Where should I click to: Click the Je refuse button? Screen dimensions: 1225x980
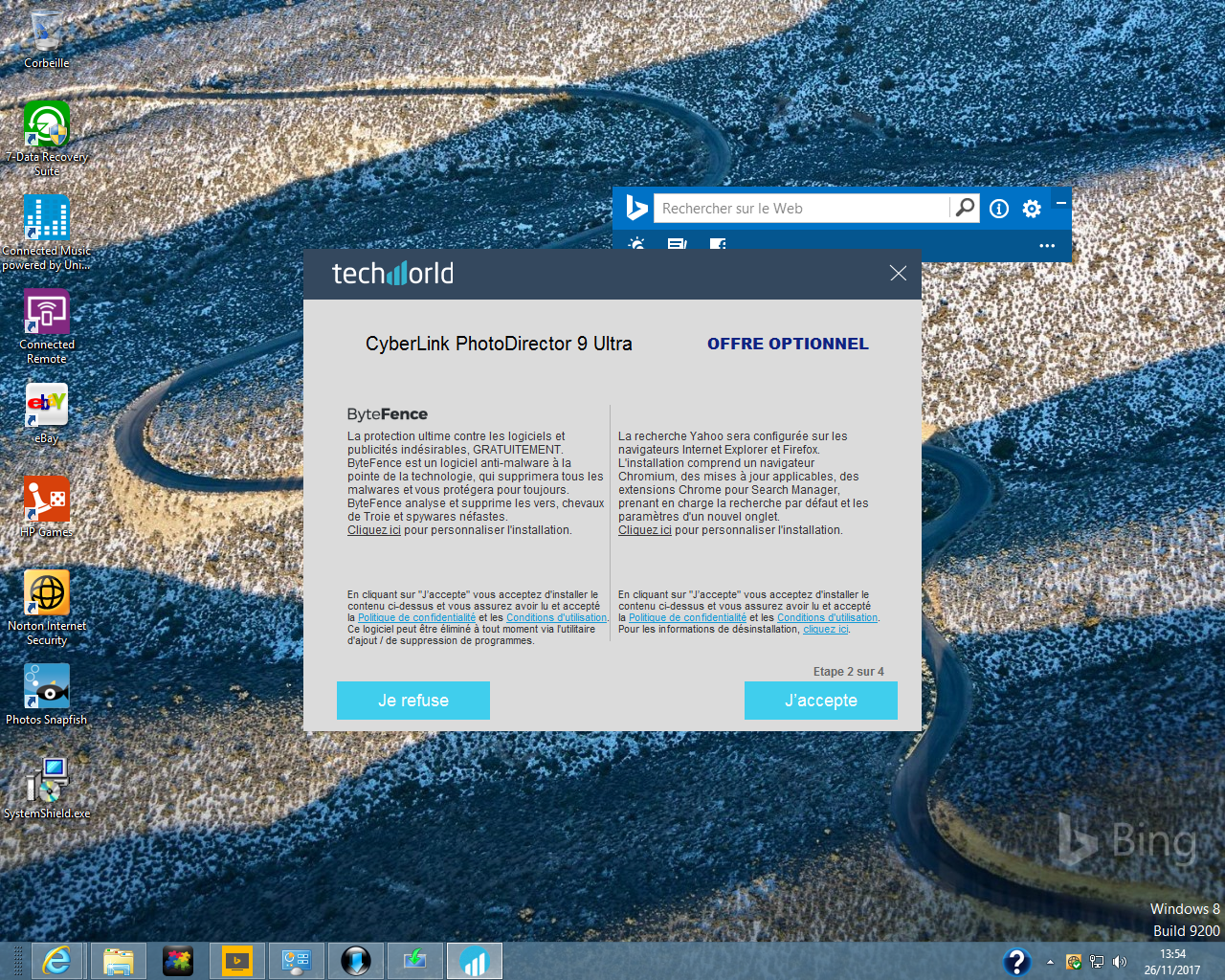413,701
